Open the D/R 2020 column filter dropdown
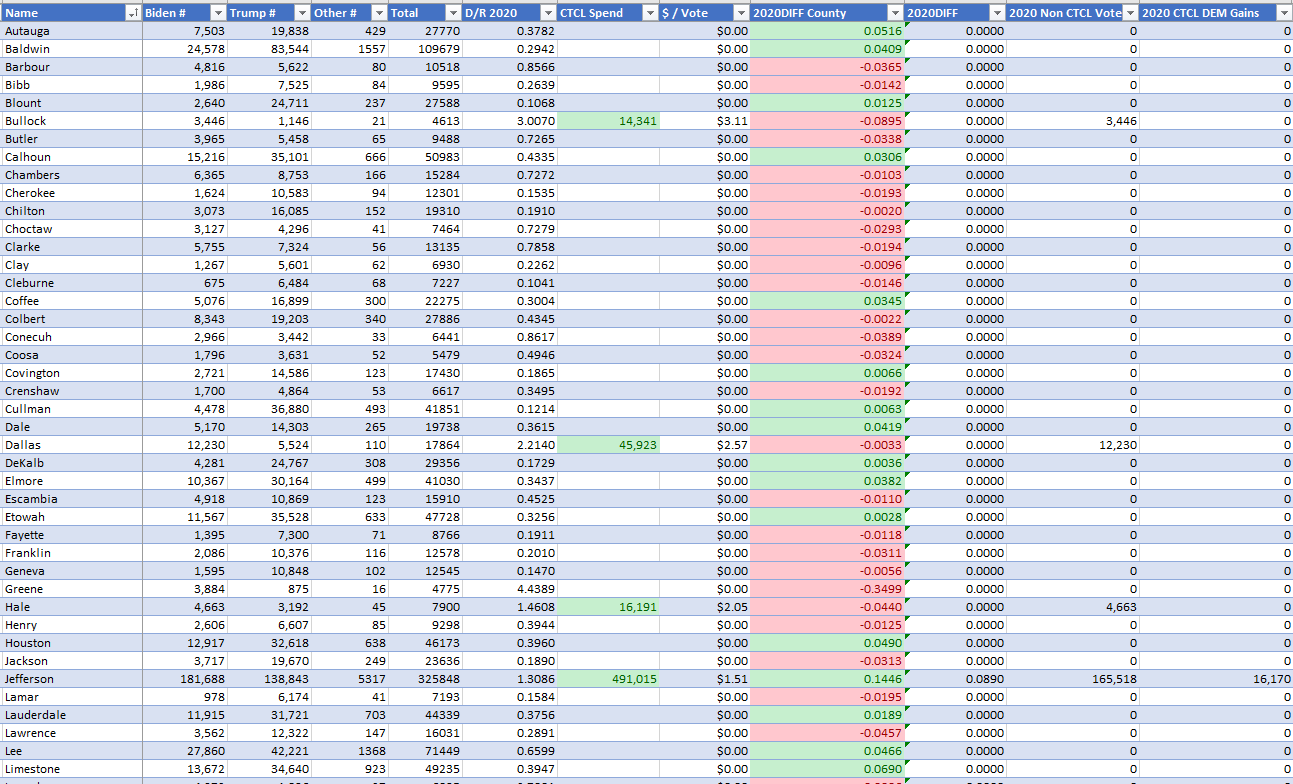This screenshot has width=1293, height=784. coord(548,13)
